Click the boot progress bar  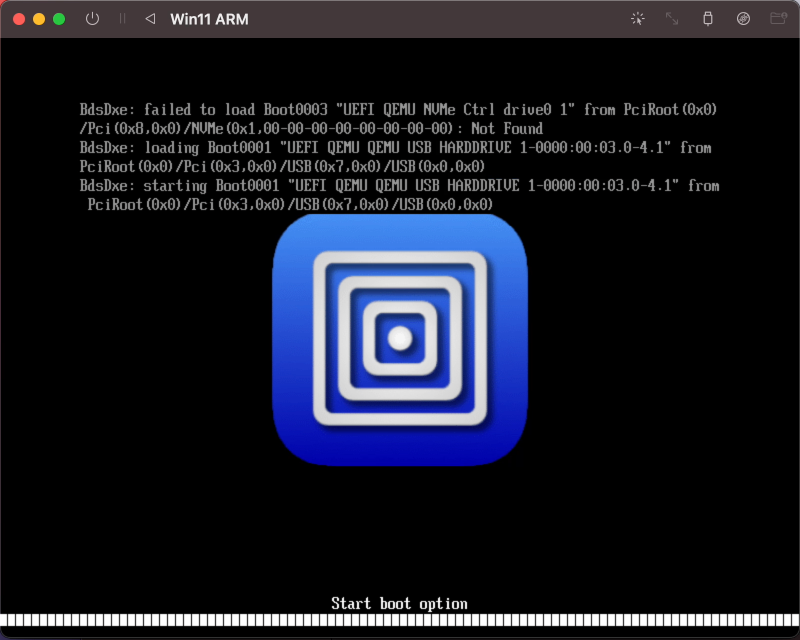[x=400, y=620]
